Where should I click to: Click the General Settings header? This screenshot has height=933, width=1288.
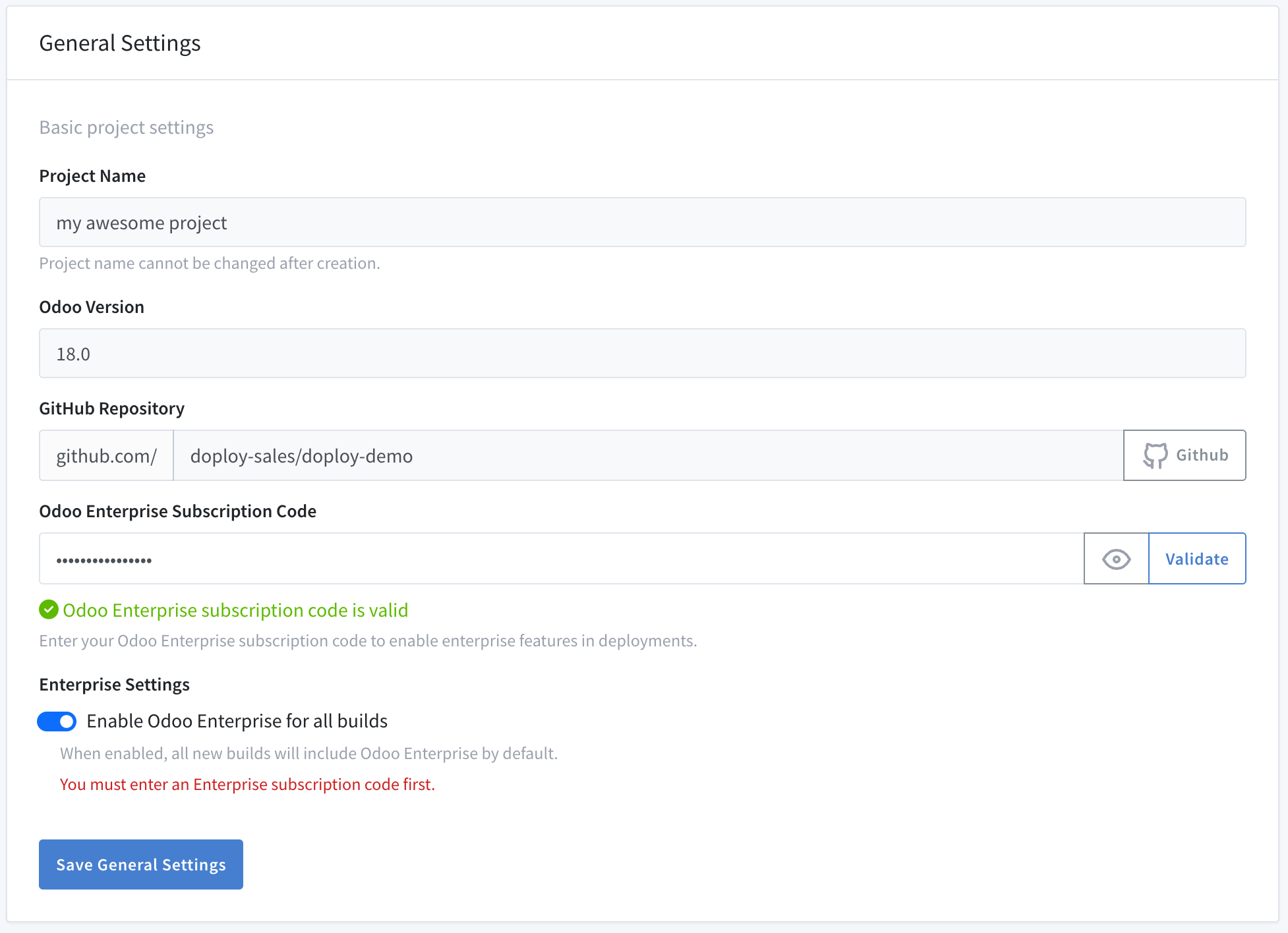coord(120,43)
